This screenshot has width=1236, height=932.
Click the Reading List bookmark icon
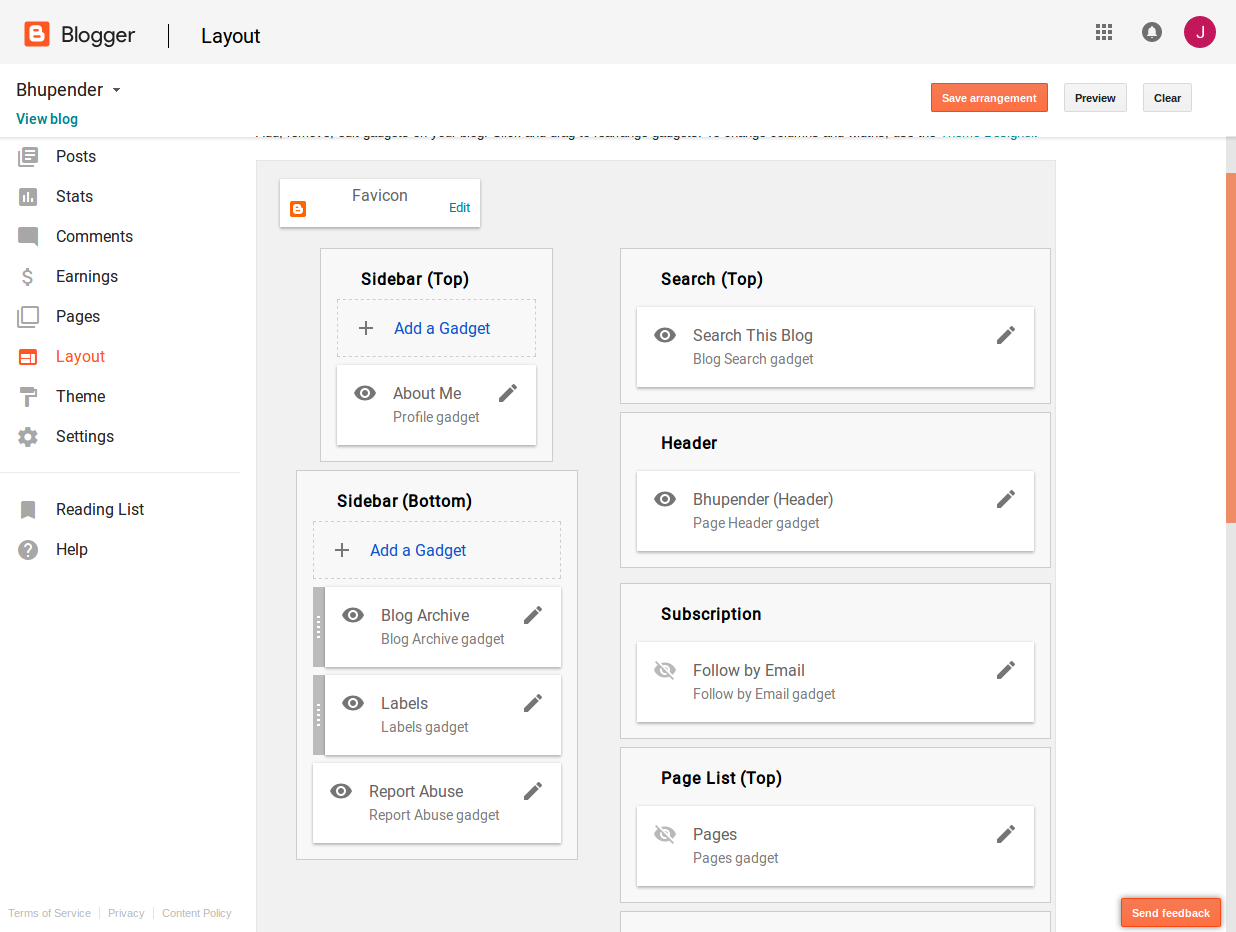[x=28, y=510]
